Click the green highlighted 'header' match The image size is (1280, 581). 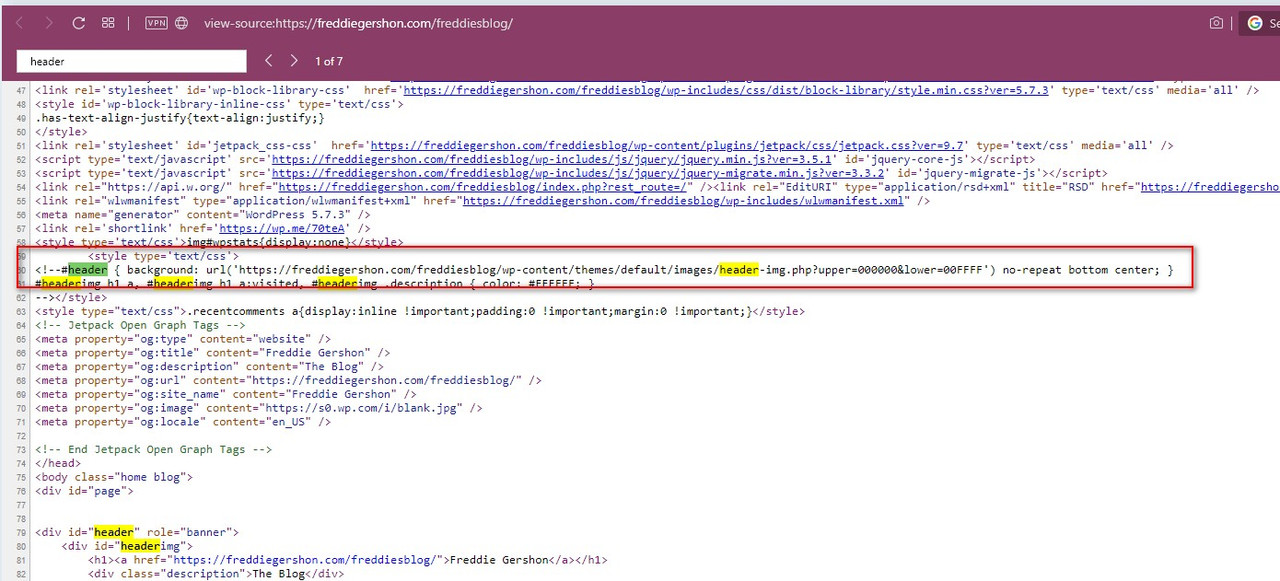(x=88, y=271)
